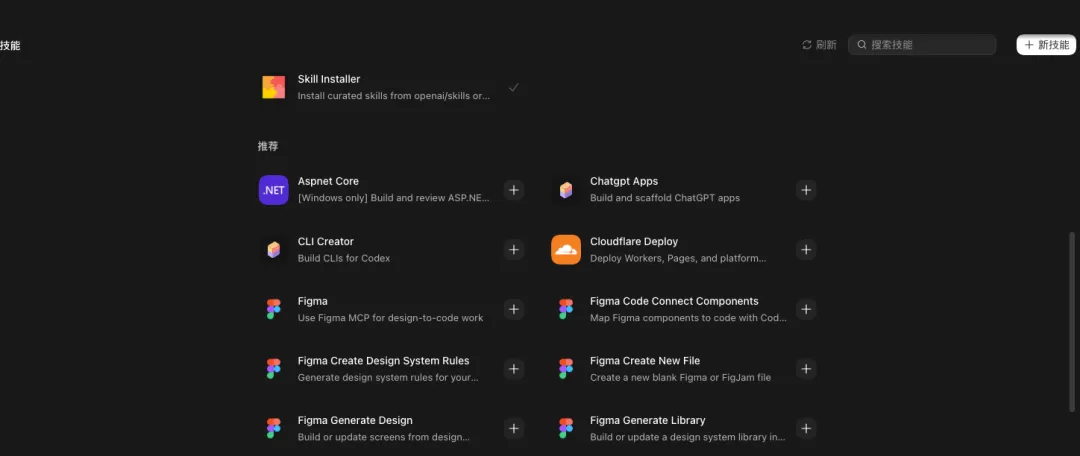Image resolution: width=1080 pixels, height=456 pixels.
Task: Focus the 搜索技能 search field
Action: point(922,45)
